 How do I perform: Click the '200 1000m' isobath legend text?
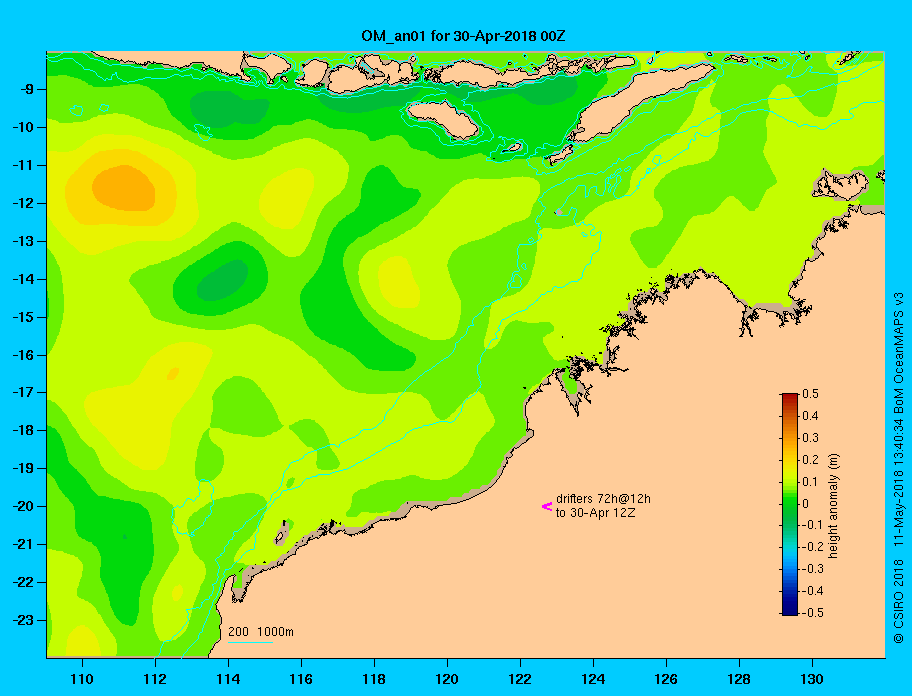tap(261, 631)
